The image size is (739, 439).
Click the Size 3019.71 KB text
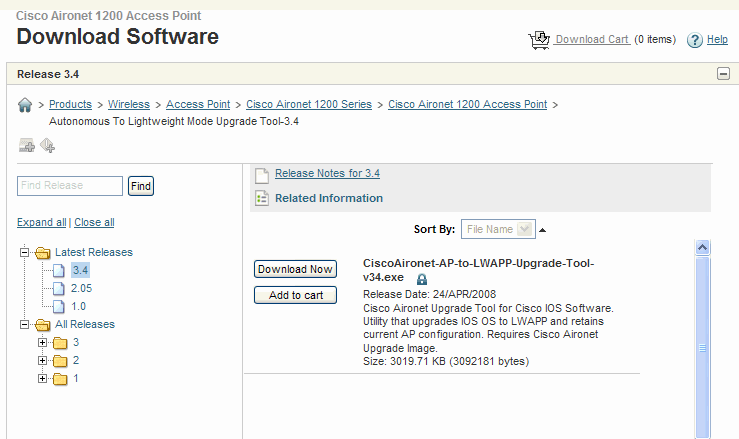[446, 361]
